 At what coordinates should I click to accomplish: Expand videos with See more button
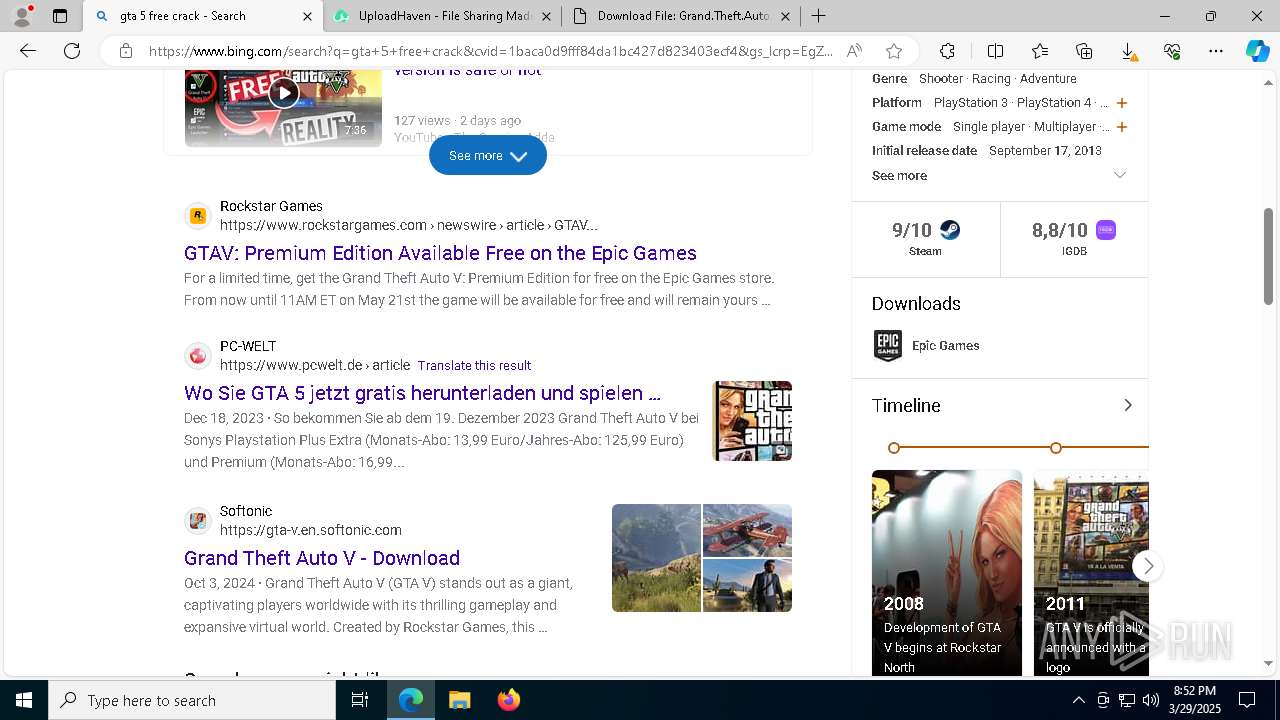click(x=488, y=155)
